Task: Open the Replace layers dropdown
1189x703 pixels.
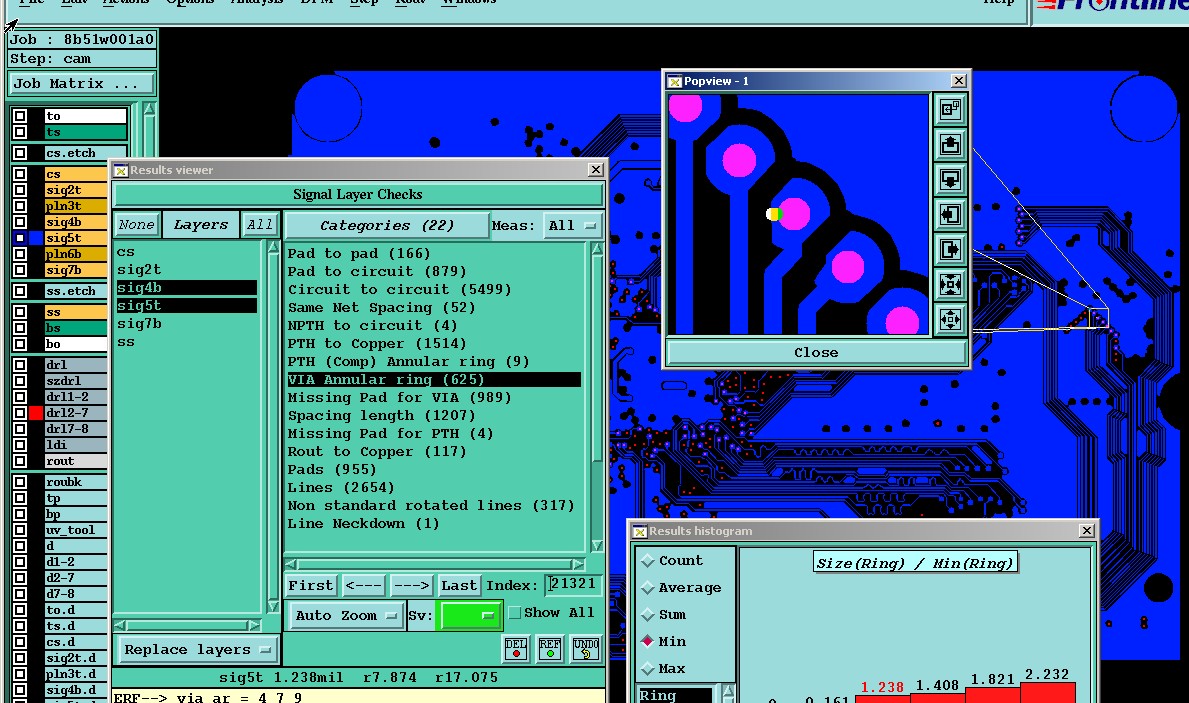Action: [x=197, y=650]
